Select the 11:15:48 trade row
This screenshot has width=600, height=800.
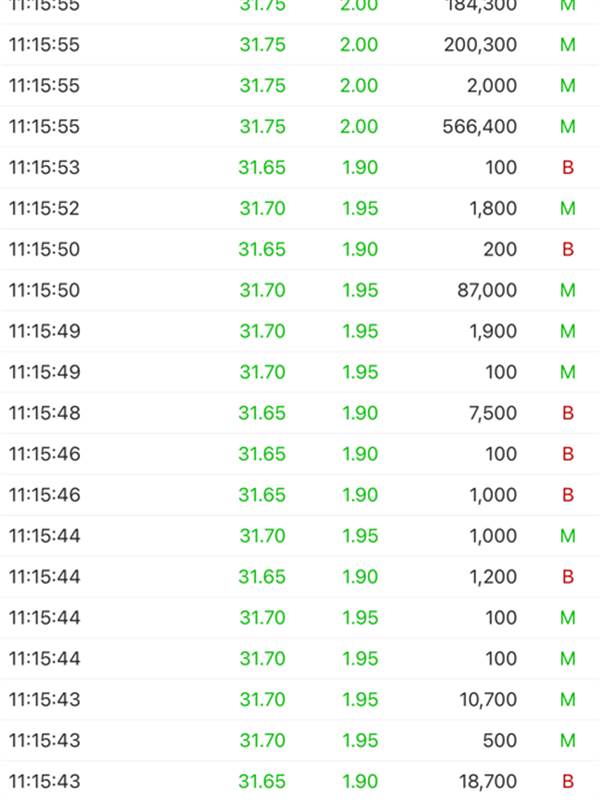tap(300, 413)
